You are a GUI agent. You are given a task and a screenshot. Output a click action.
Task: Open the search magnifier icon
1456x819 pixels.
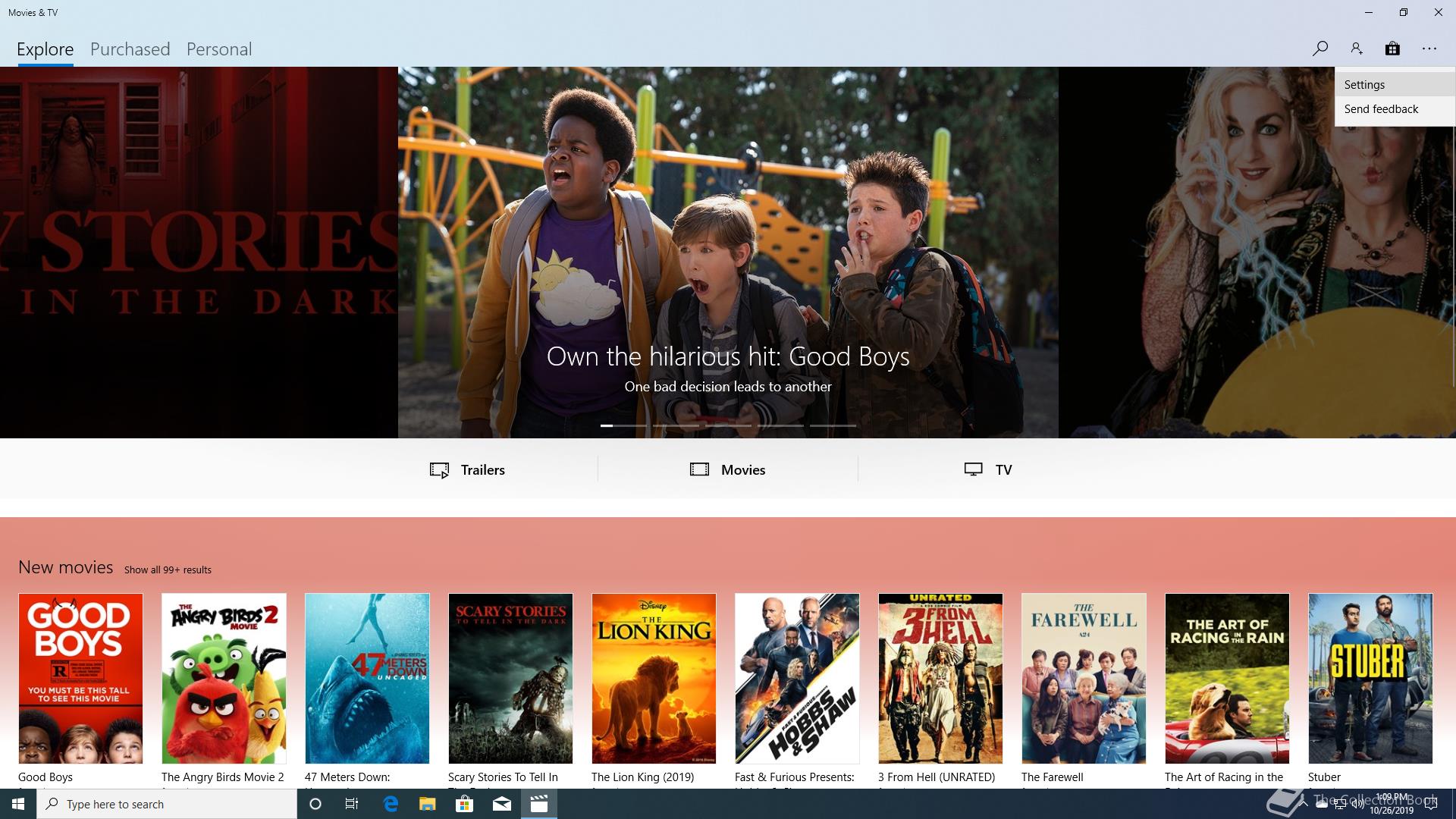pyautogui.click(x=1320, y=49)
